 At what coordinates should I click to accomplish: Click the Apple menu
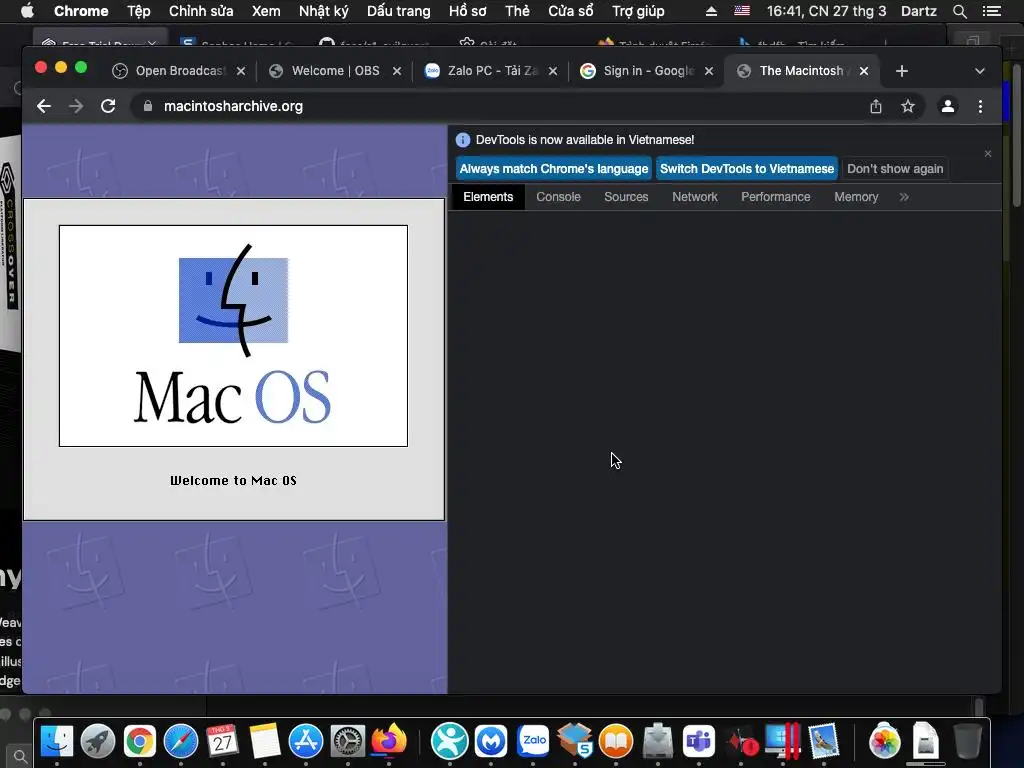pos(27,11)
